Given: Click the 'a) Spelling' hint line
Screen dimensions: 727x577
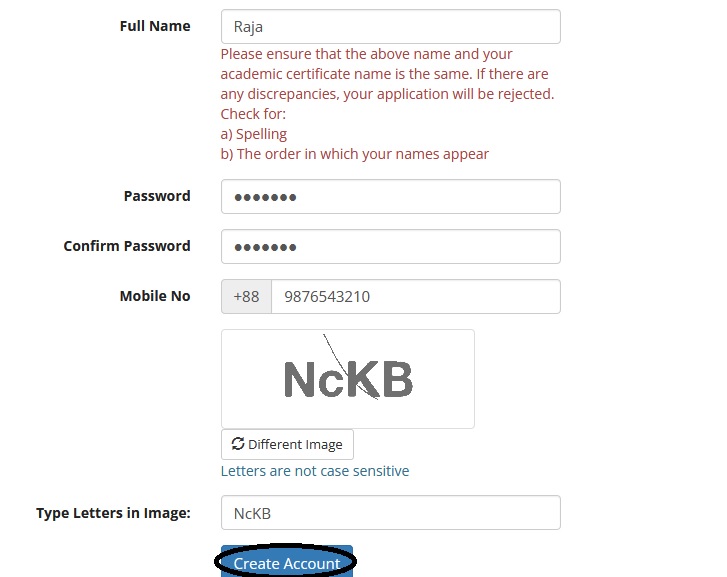Looking at the screenshot, I should pos(254,134).
